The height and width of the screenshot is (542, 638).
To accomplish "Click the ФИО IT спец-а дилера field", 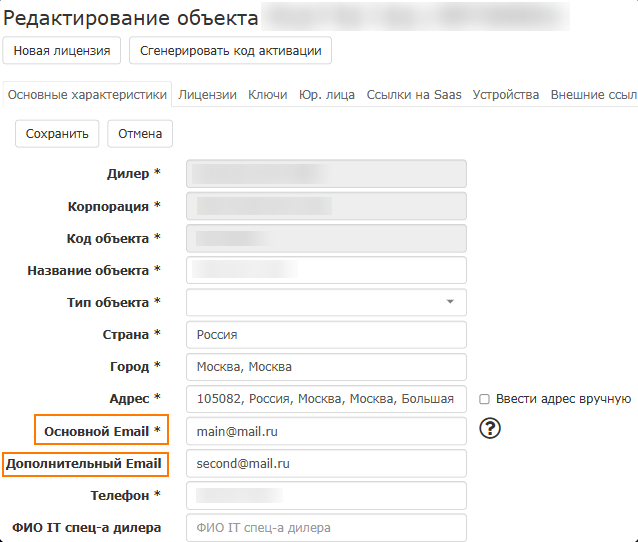I will [x=327, y=528].
